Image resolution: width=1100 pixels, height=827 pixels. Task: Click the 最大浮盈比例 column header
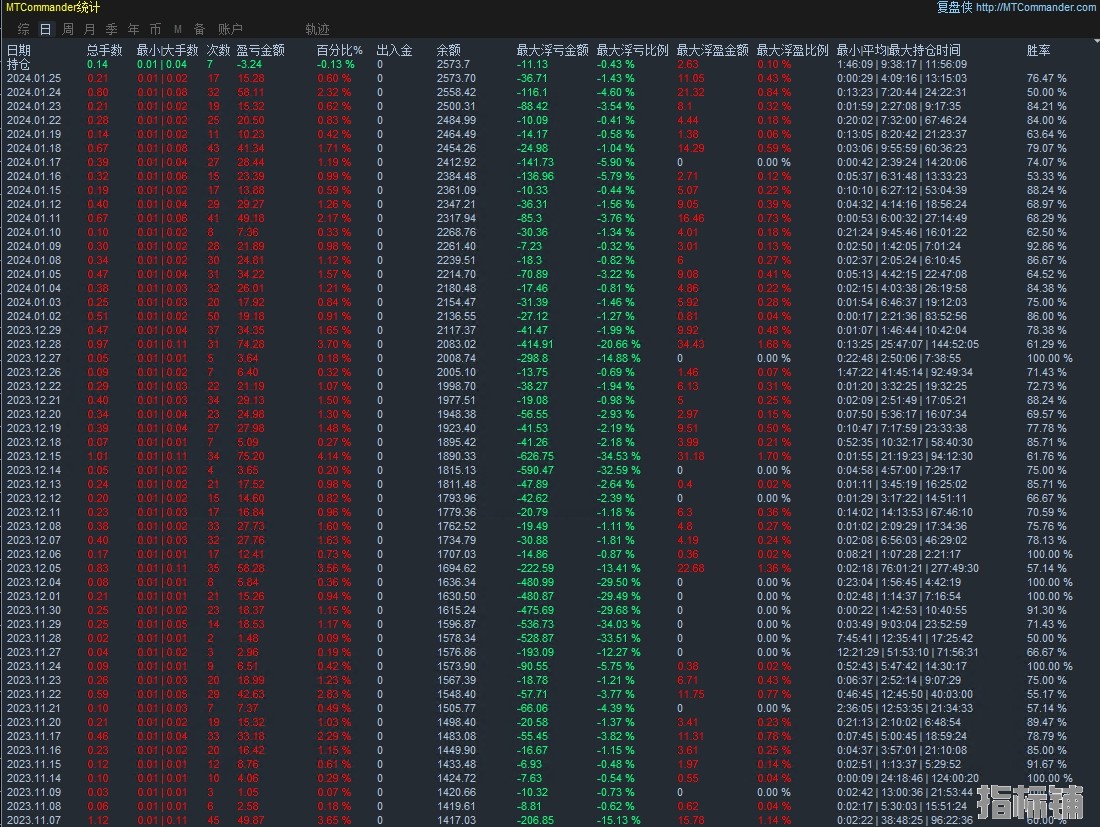coord(792,50)
